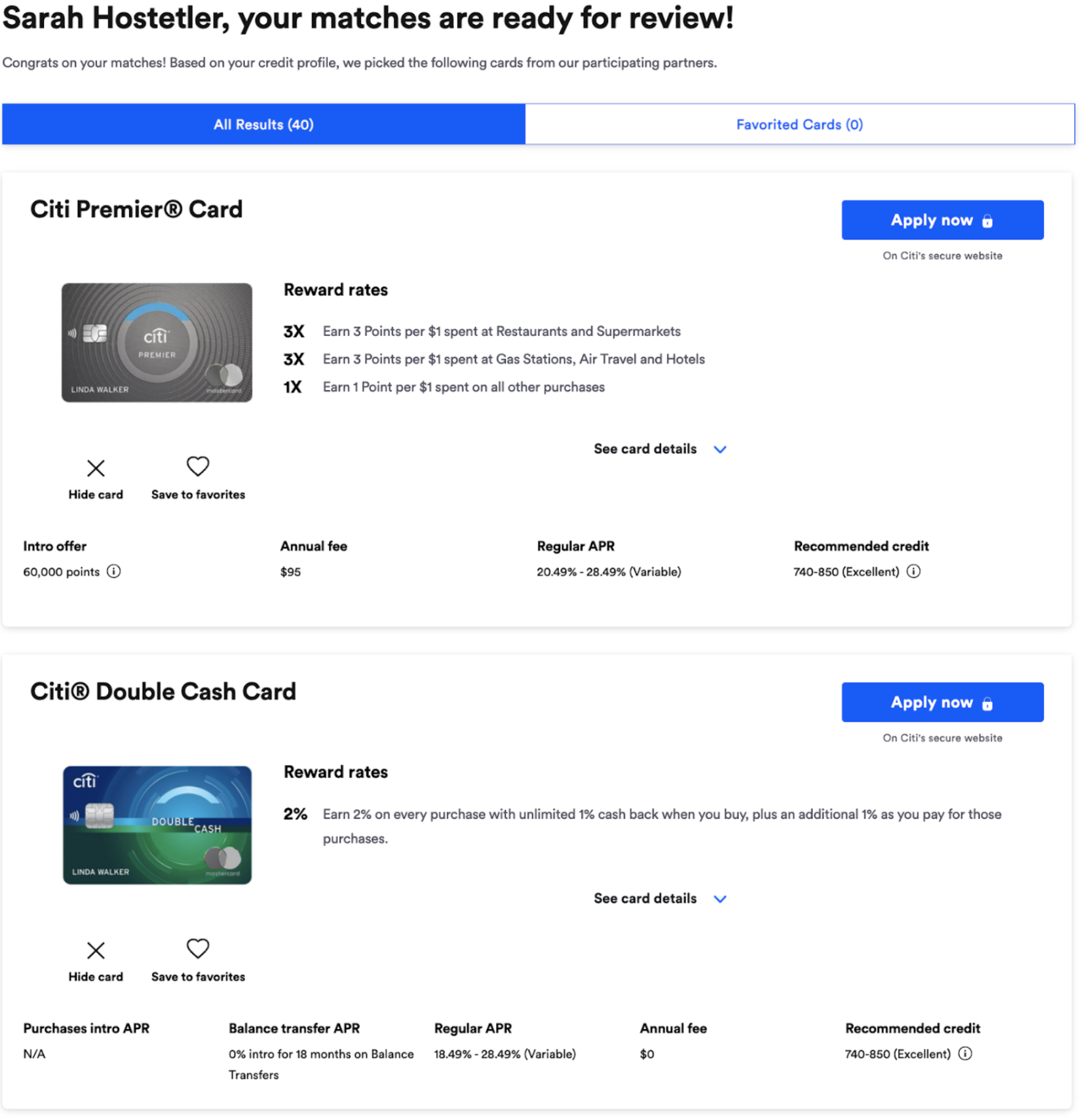The width and height of the screenshot is (1081, 1120).
Task: Click the info icon beside Double Cash recommended credit
Action: [x=965, y=1054]
